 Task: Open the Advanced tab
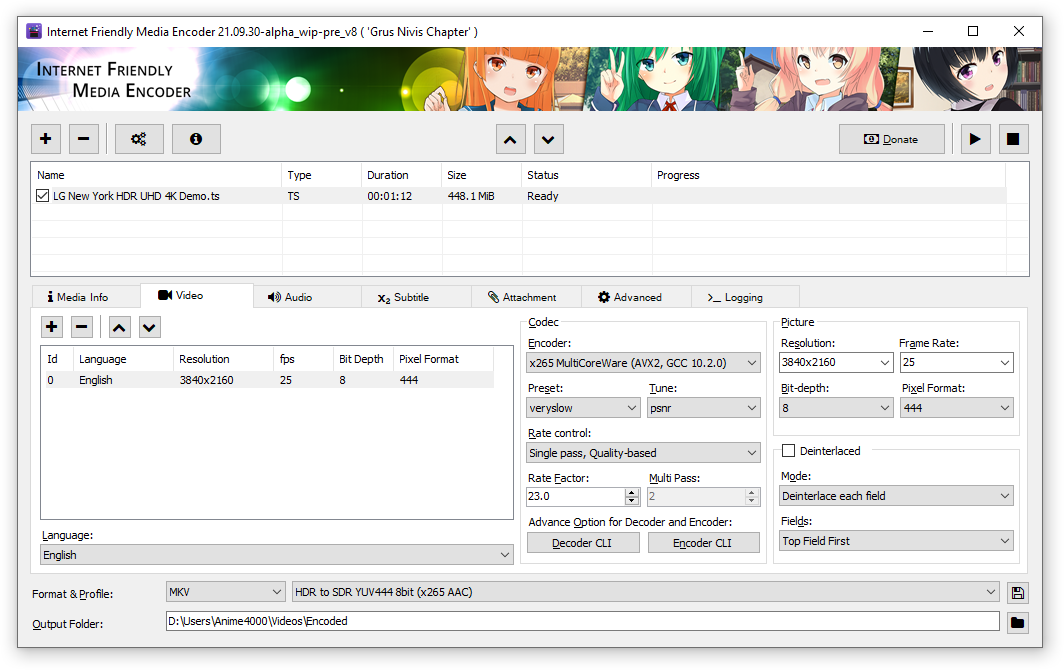click(x=635, y=296)
